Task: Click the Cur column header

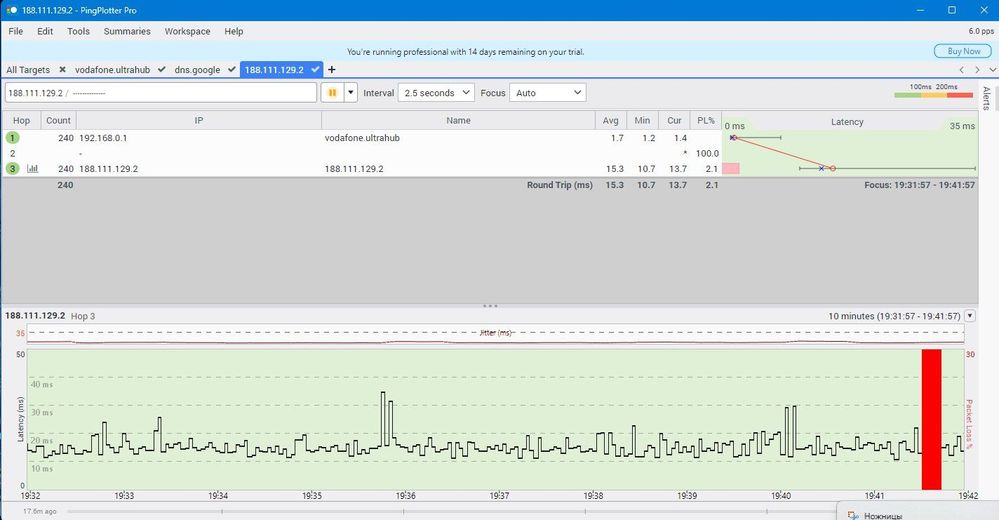Action: tap(674, 120)
